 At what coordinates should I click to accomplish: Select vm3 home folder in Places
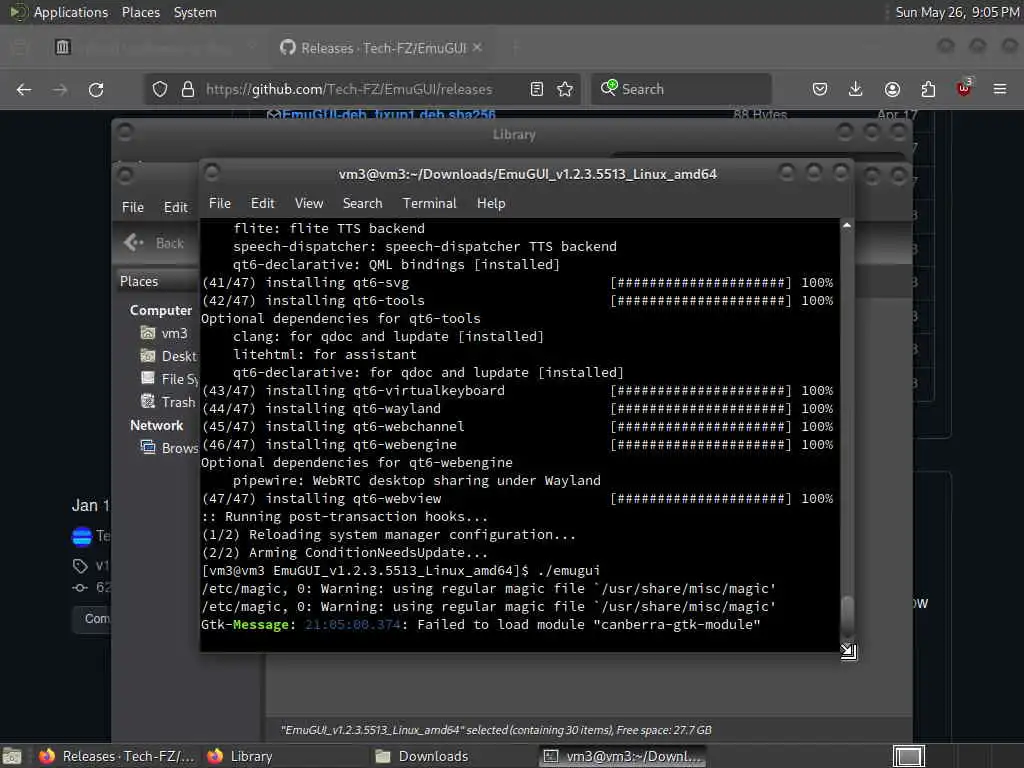[165, 334]
